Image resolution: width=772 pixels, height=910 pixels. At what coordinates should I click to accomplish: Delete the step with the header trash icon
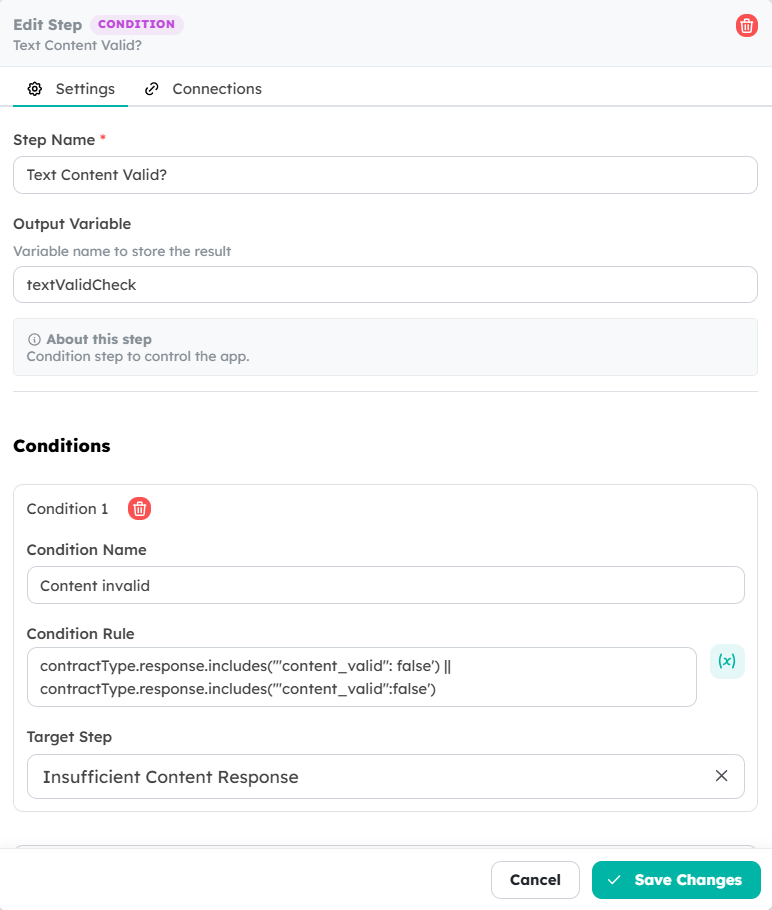coord(746,26)
